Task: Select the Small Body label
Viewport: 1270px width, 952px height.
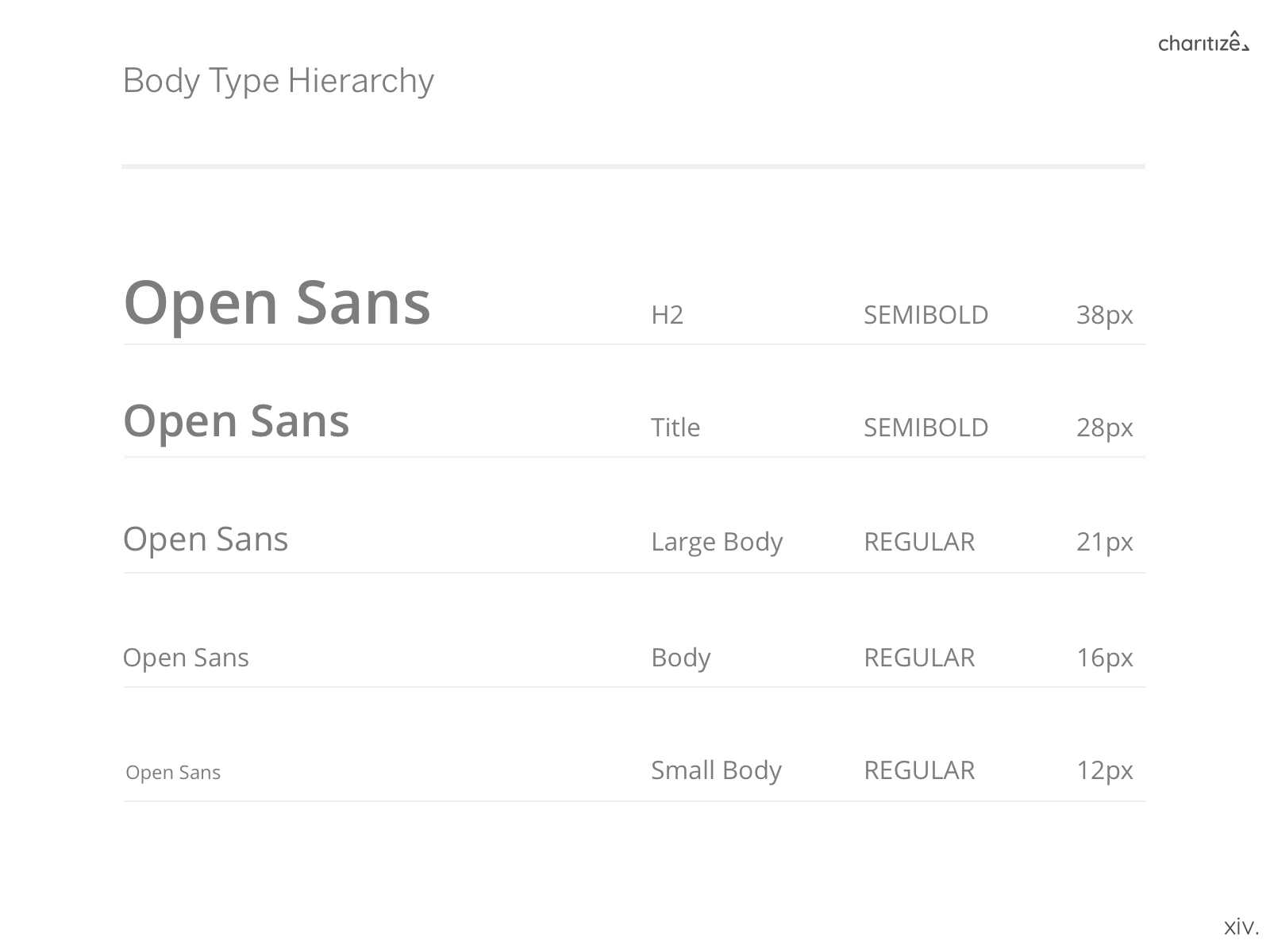Action: point(716,771)
